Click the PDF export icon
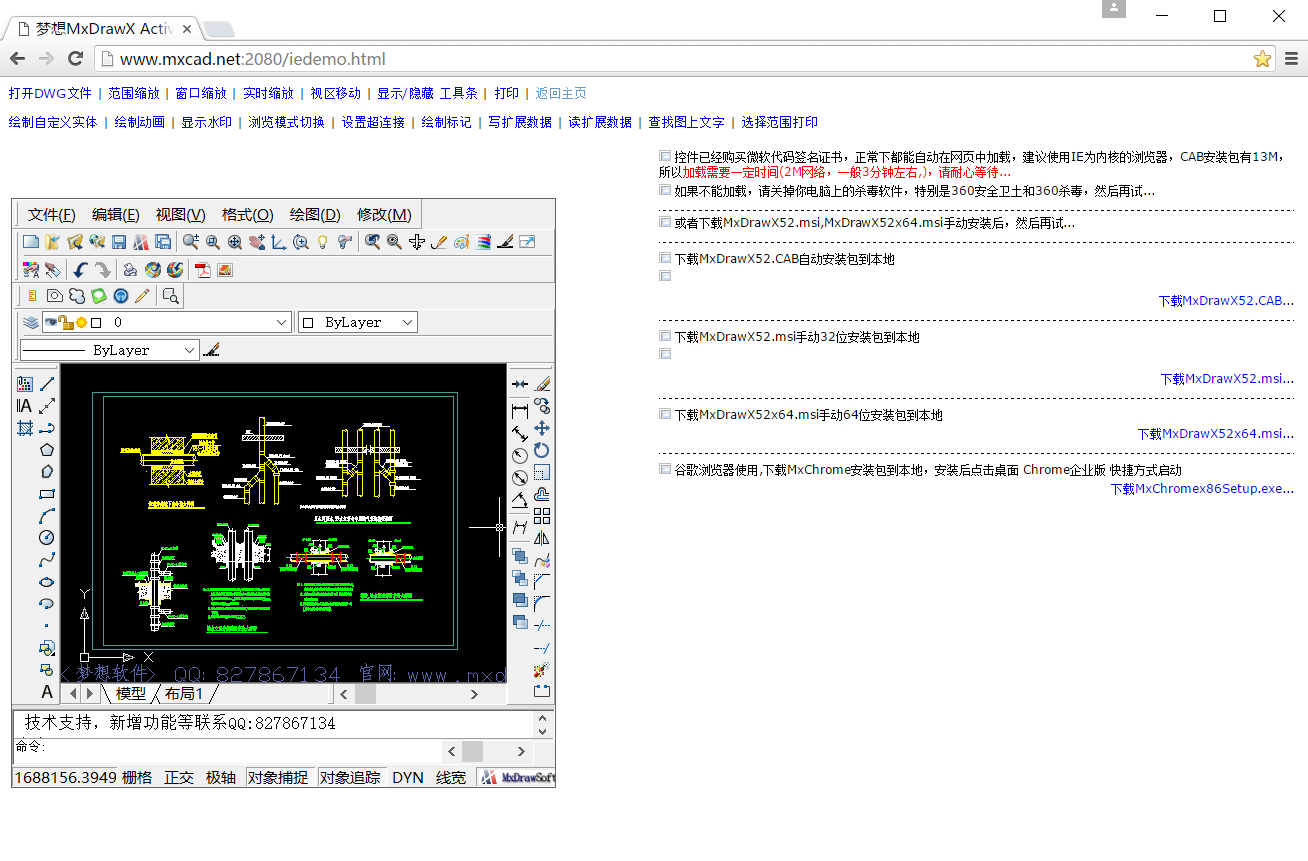Viewport: 1308px width, 861px height. [203, 270]
